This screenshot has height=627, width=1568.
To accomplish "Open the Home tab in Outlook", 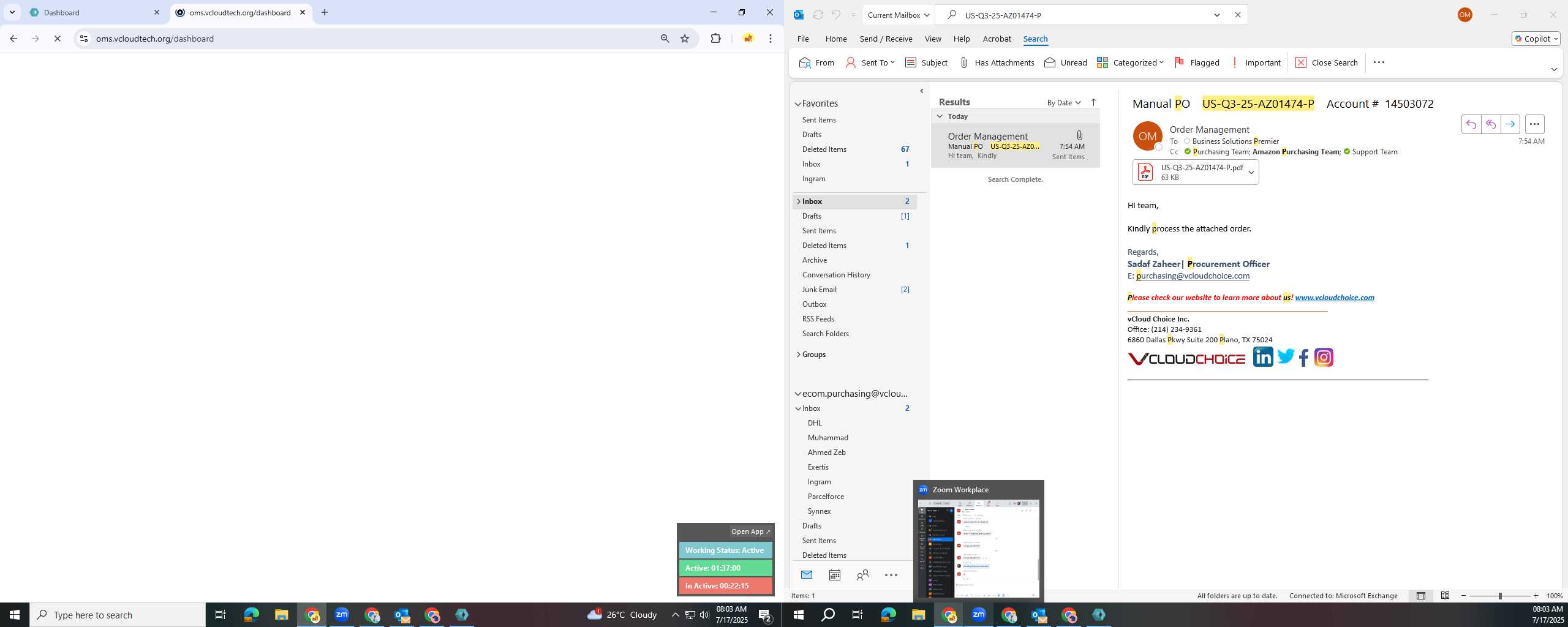I will [x=835, y=39].
